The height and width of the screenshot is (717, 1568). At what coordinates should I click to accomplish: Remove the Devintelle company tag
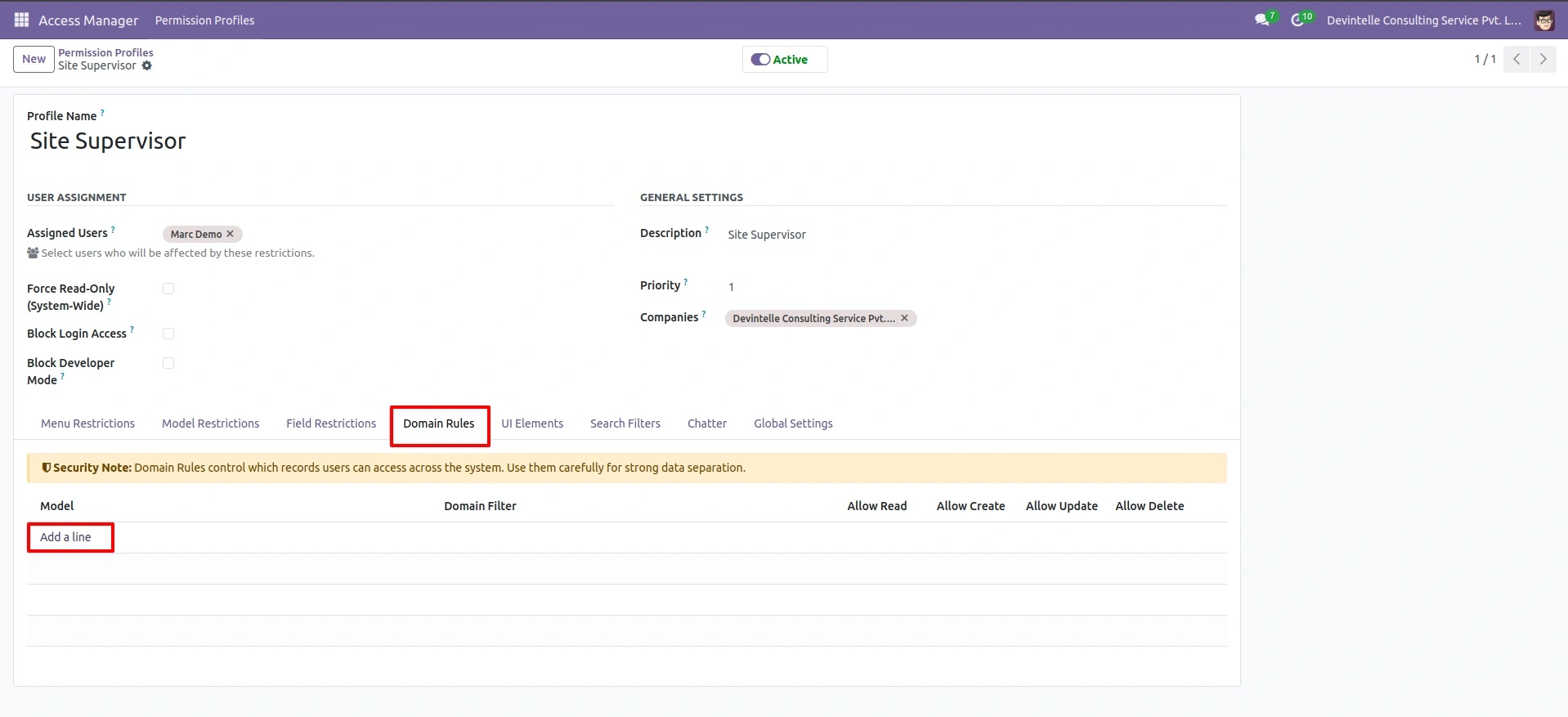904,318
